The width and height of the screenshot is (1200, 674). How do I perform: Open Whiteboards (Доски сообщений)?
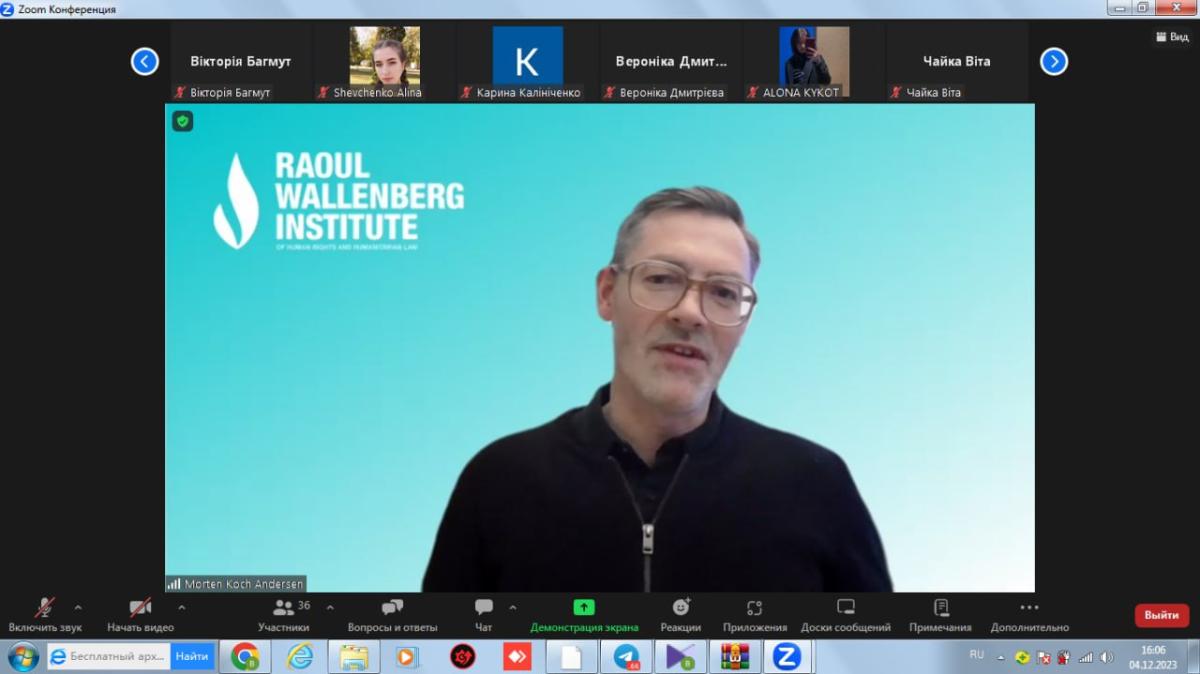pos(845,608)
